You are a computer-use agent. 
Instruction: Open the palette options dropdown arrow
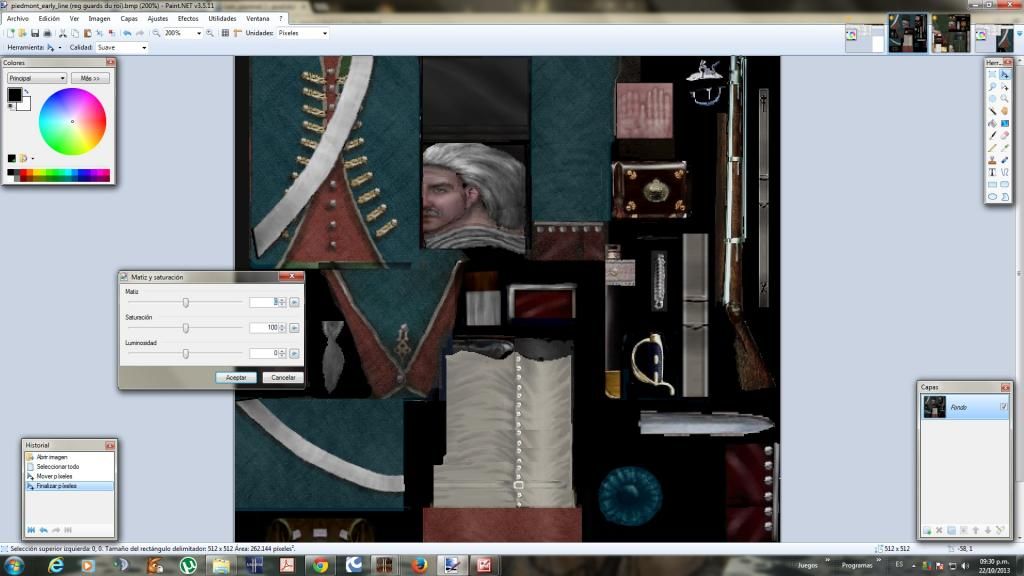point(33,158)
